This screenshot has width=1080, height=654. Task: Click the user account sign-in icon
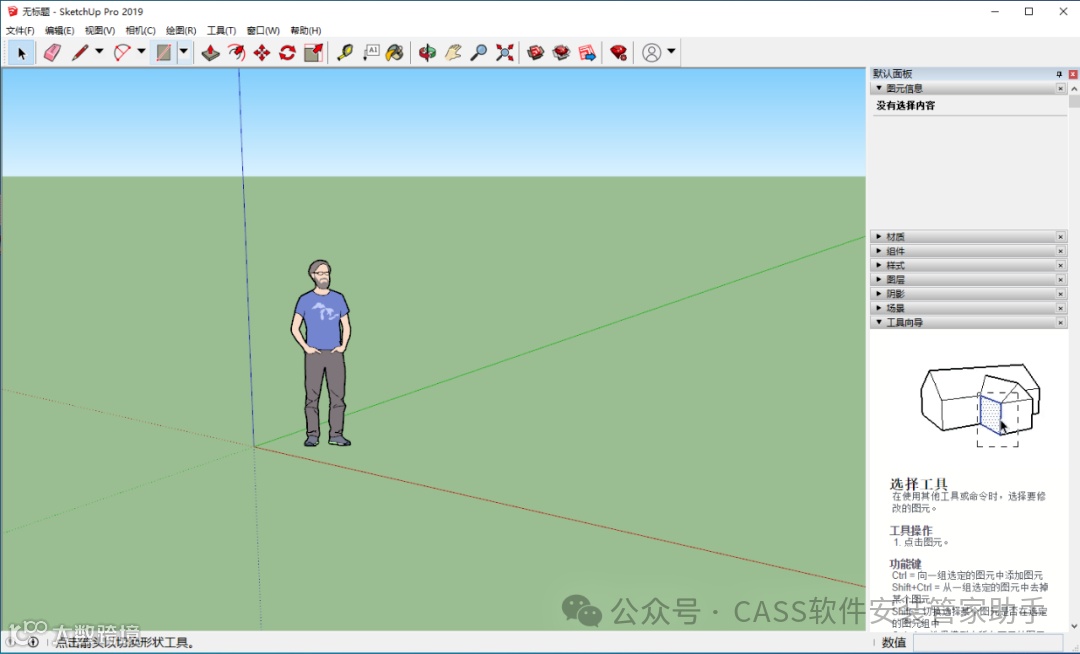(652, 52)
